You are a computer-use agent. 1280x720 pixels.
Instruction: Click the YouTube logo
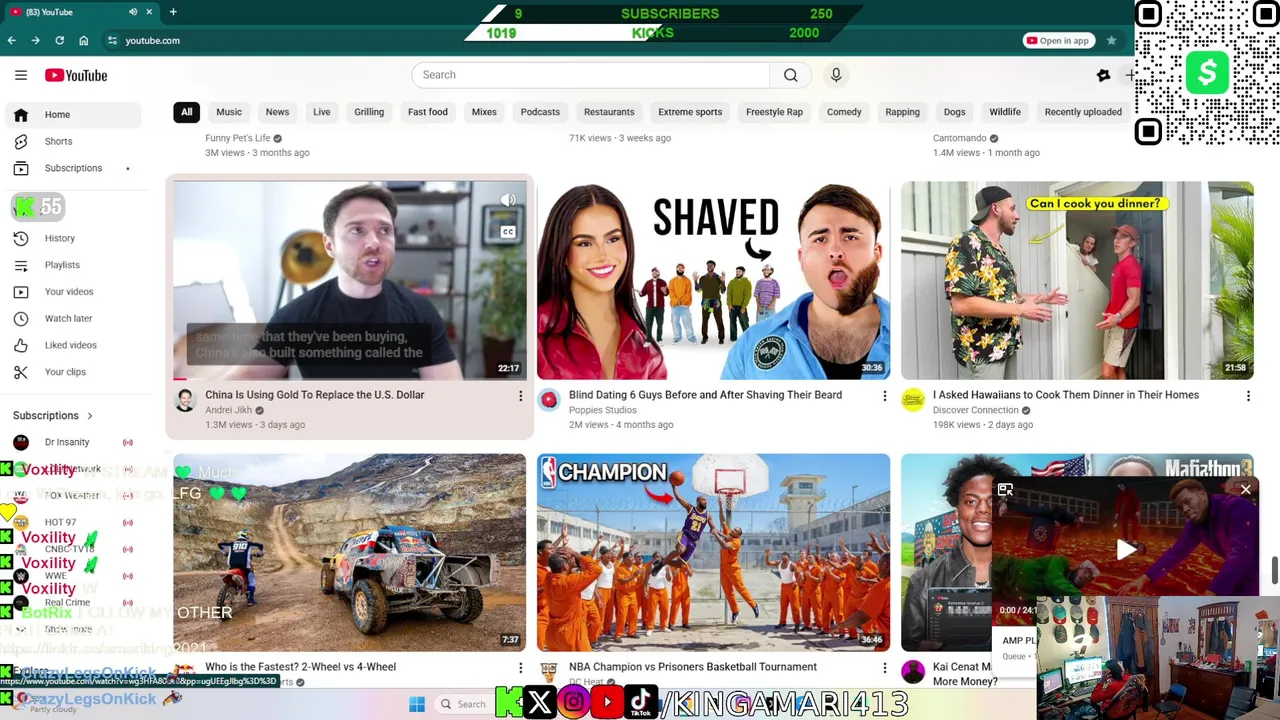pos(76,75)
